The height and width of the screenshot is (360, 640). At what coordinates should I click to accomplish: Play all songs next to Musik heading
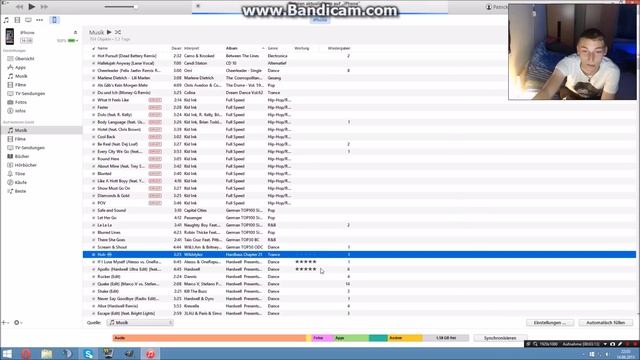click(x=109, y=32)
